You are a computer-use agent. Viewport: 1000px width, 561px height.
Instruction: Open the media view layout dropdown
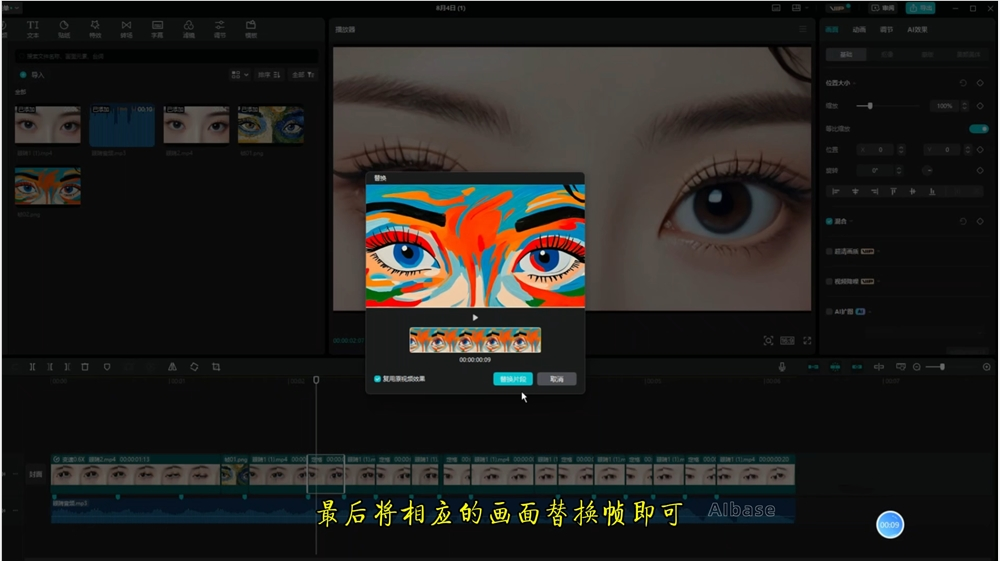click(239, 75)
